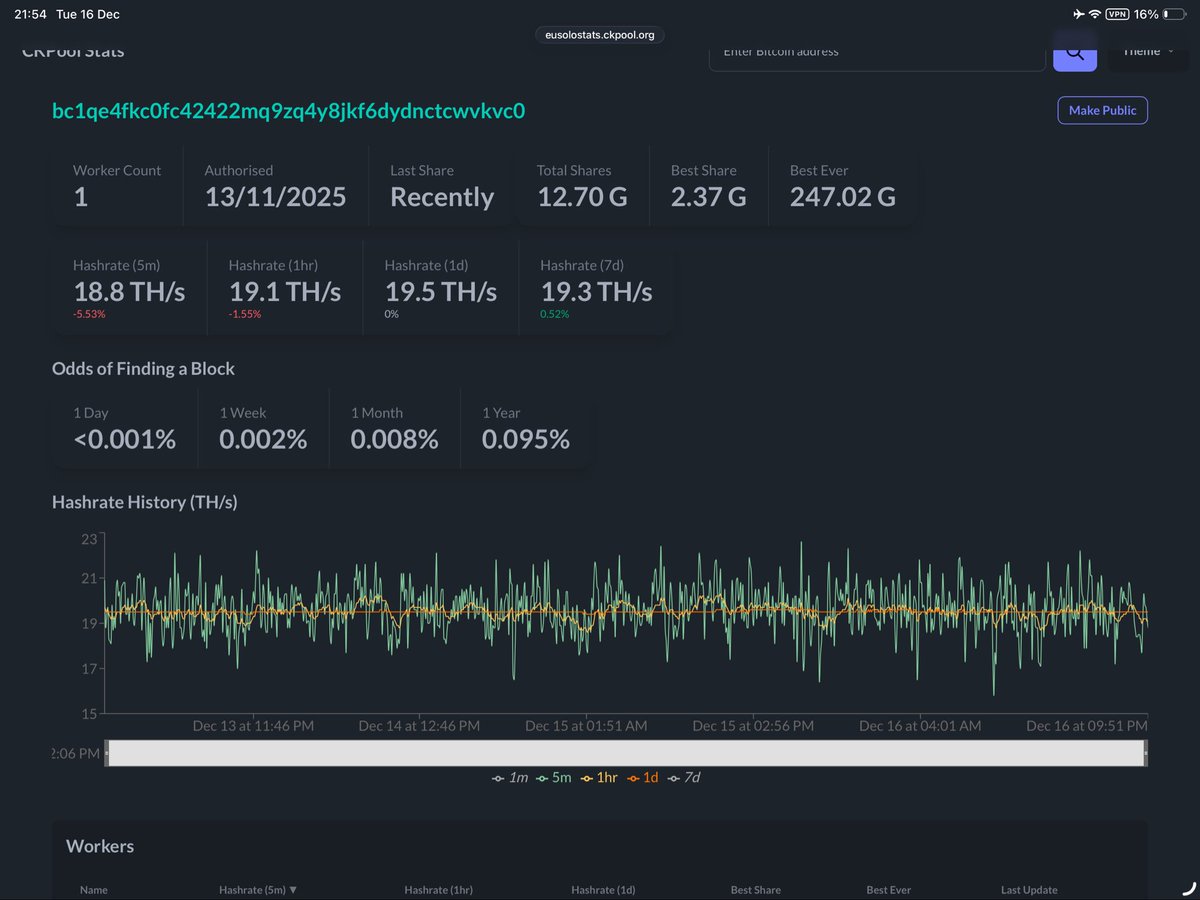Tap the VPN indicator in status bar

pyautogui.click(x=1117, y=14)
